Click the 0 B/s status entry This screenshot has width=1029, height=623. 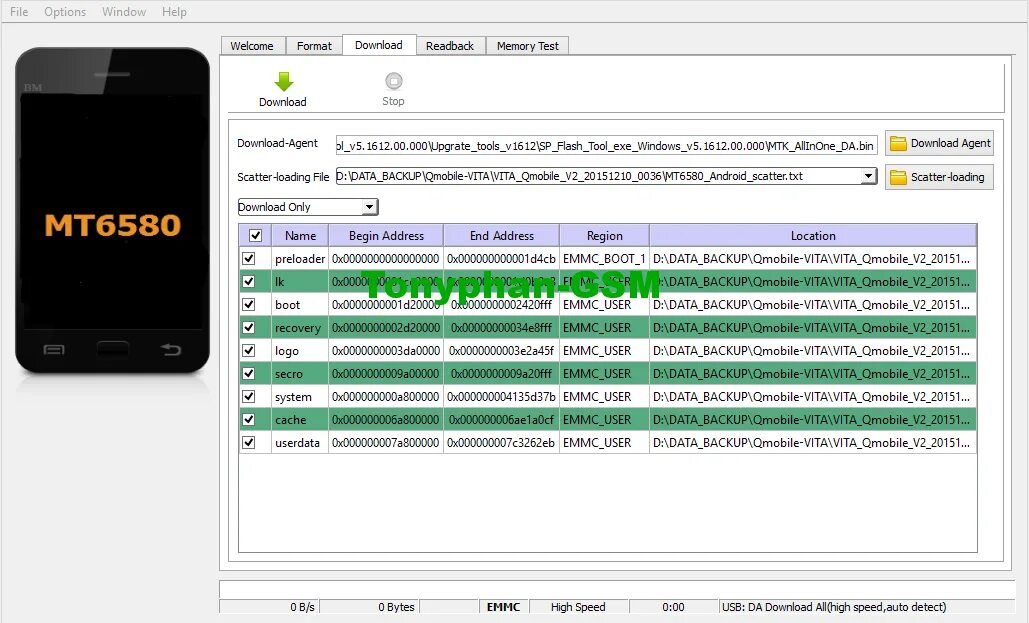[303, 607]
